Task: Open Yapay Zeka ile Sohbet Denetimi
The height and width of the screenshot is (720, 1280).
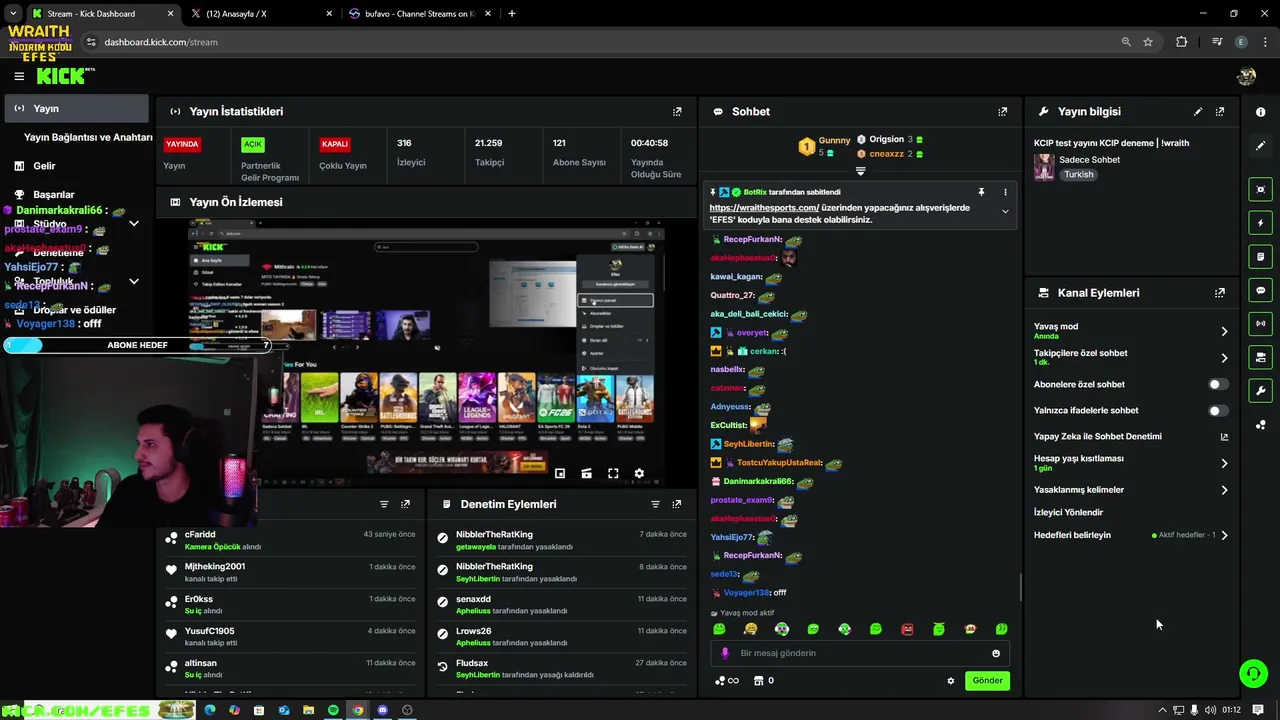Action: point(1224,437)
